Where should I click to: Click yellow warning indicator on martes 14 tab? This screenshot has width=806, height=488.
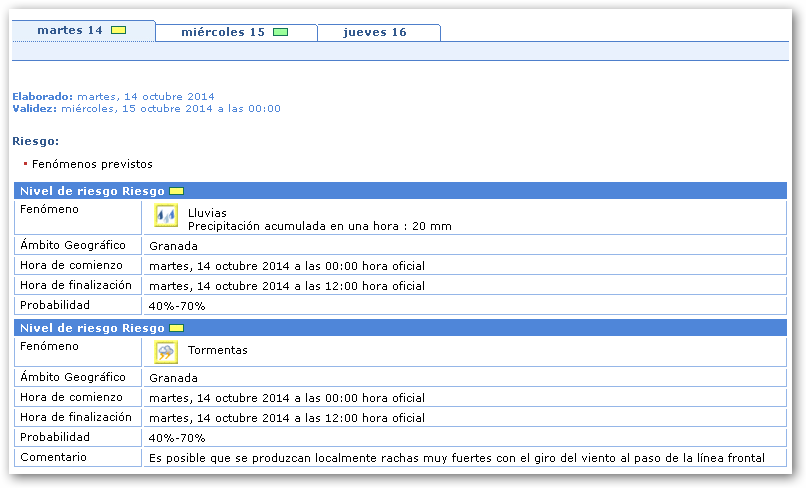pos(118,31)
